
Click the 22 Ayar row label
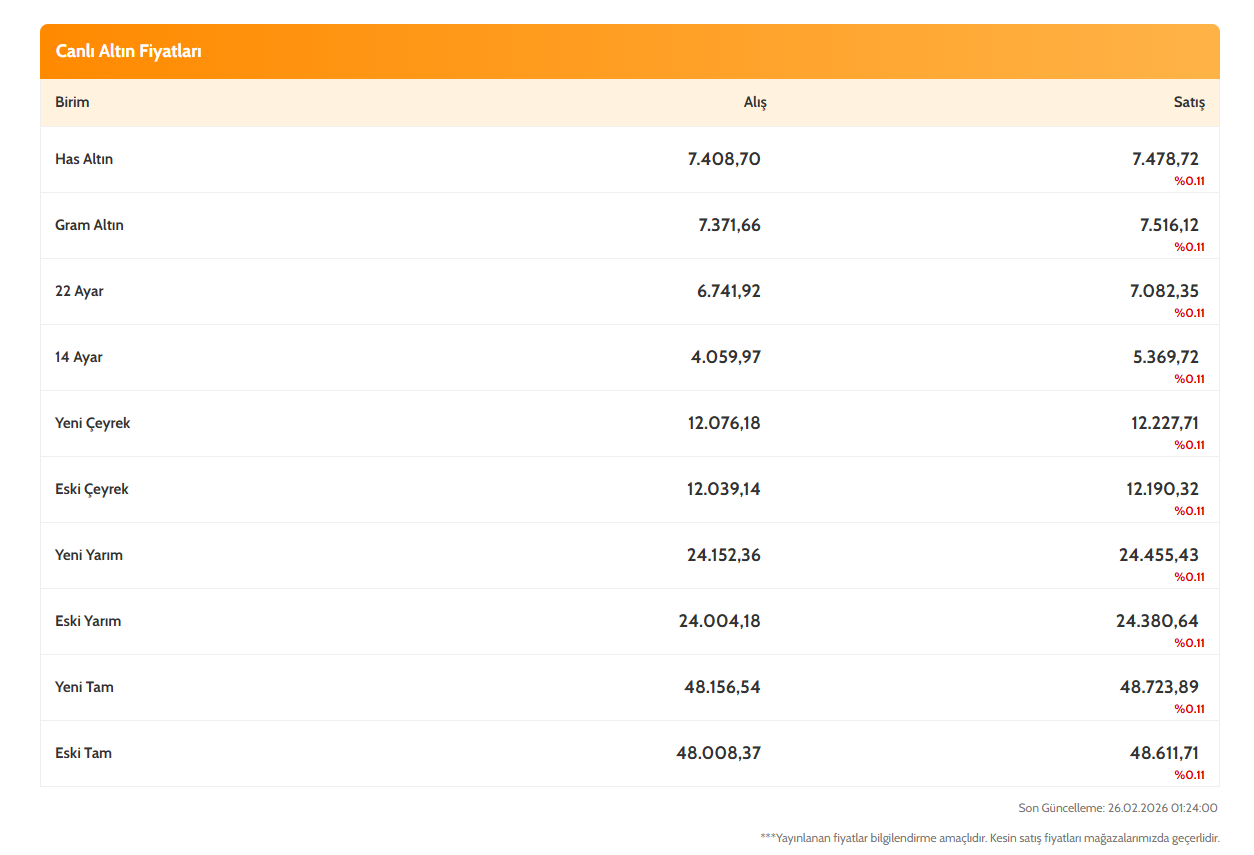click(x=79, y=291)
